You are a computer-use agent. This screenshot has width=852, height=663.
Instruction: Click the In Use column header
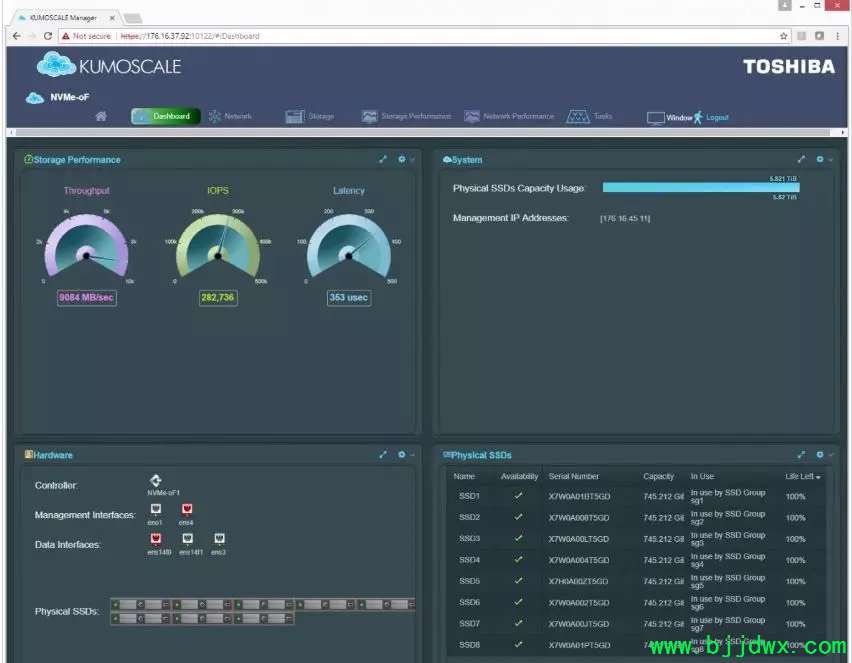pos(702,477)
